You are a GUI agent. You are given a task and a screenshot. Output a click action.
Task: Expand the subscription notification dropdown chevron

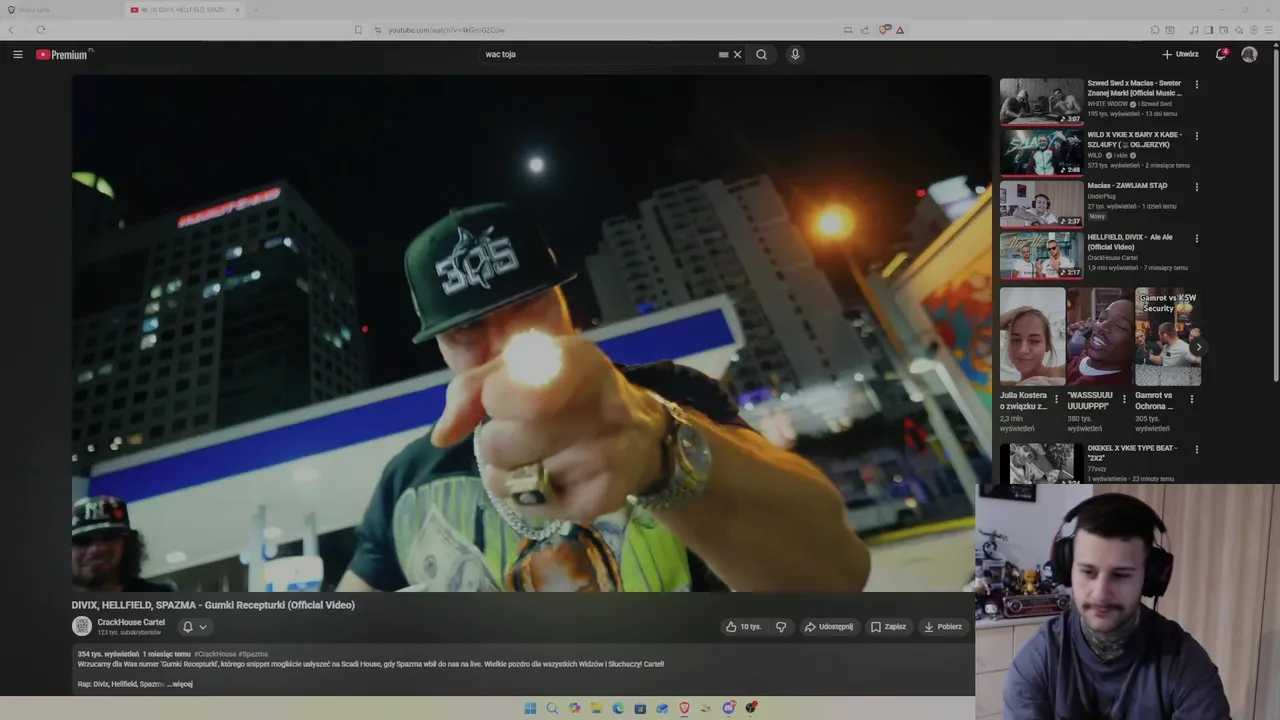click(x=203, y=627)
